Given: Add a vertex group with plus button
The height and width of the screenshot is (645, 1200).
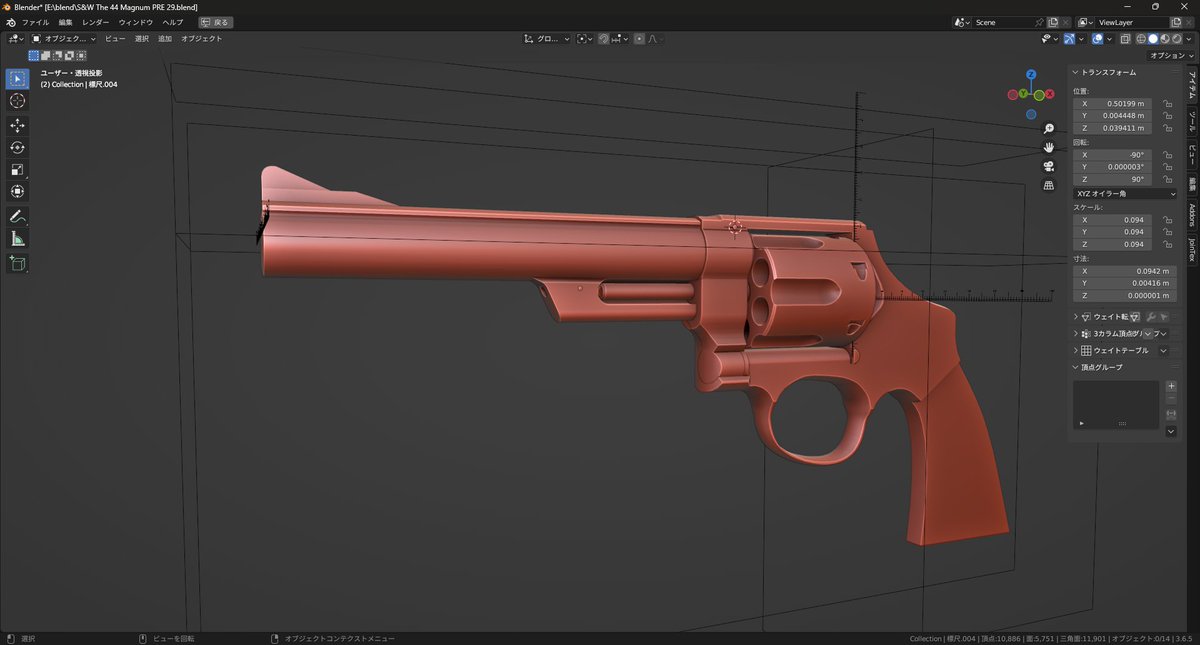Looking at the screenshot, I should coord(1172,386).
